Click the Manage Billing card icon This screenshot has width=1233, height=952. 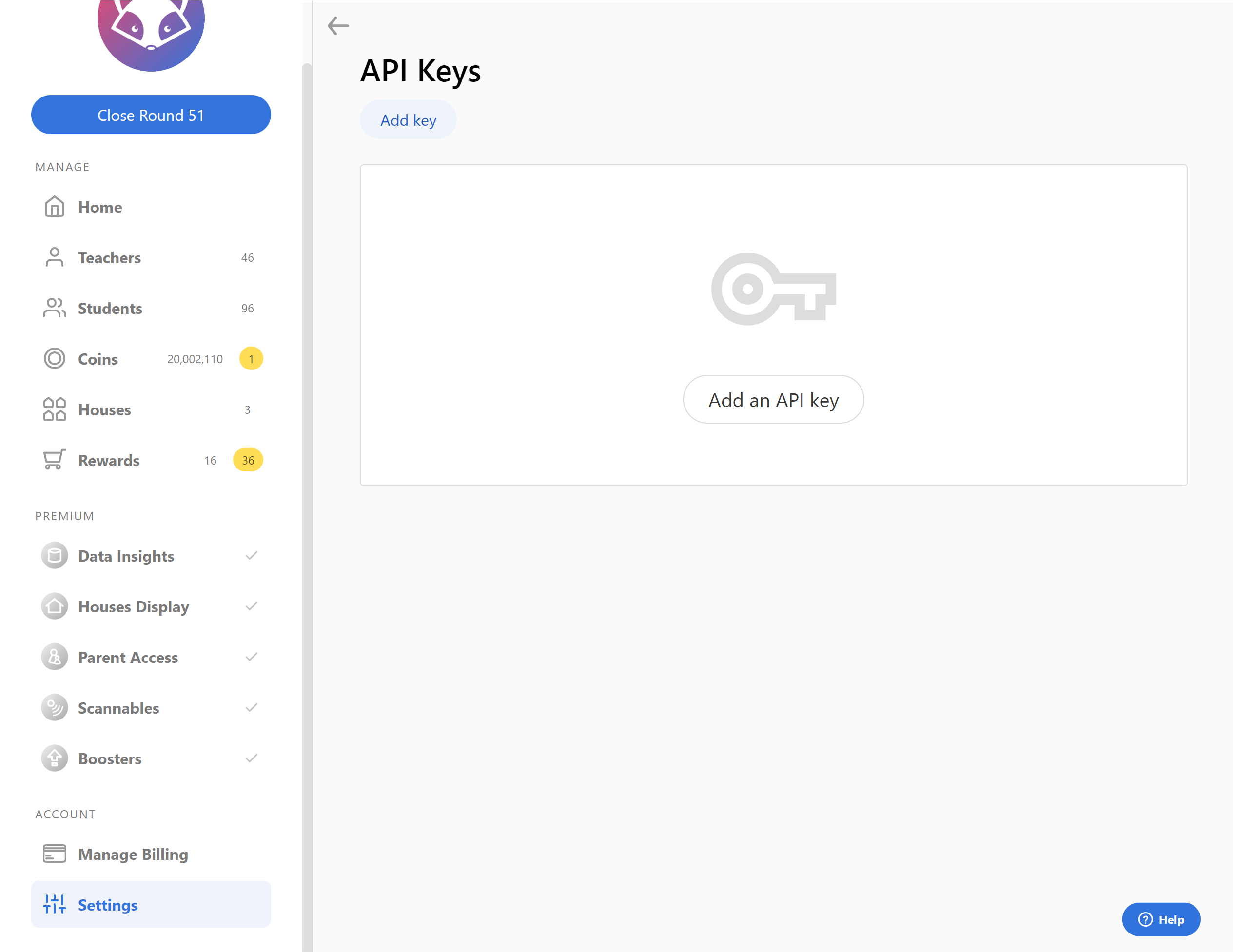(x=54, y=854)
